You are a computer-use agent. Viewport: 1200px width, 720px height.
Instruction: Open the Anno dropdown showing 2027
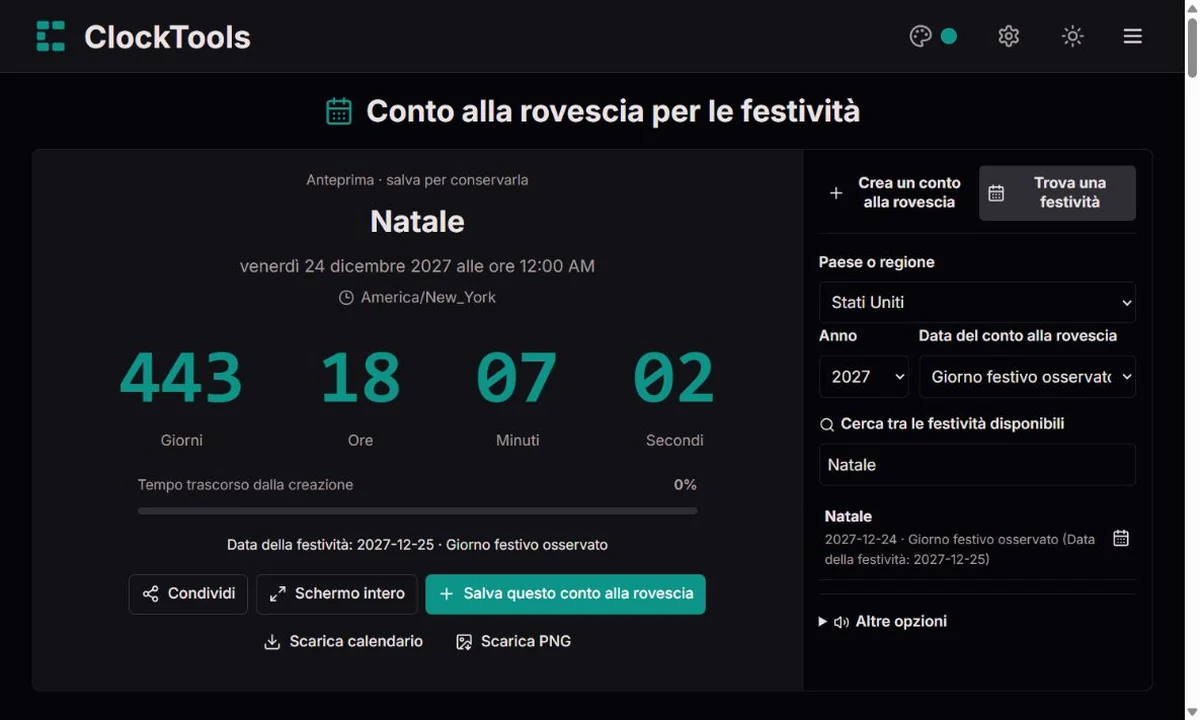[864, 377]
